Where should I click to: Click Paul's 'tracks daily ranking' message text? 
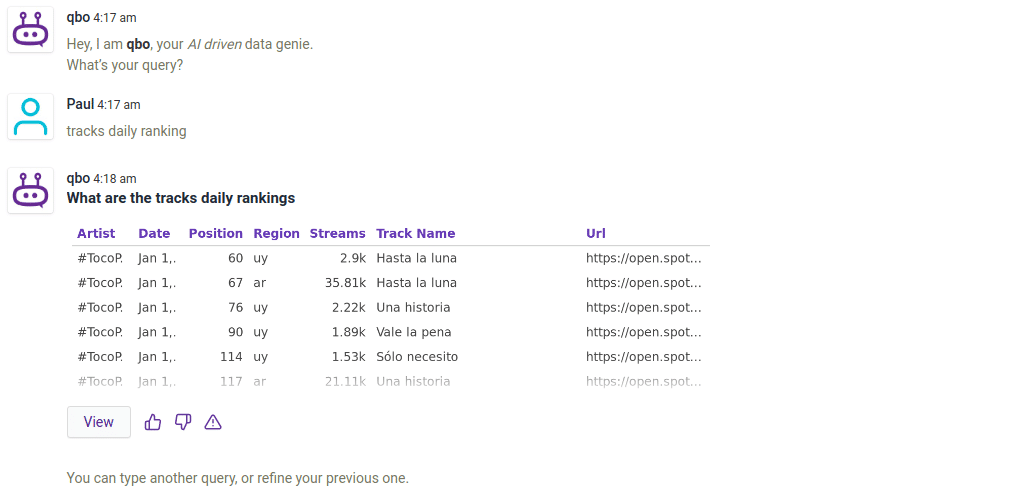(x=126, y=131)
